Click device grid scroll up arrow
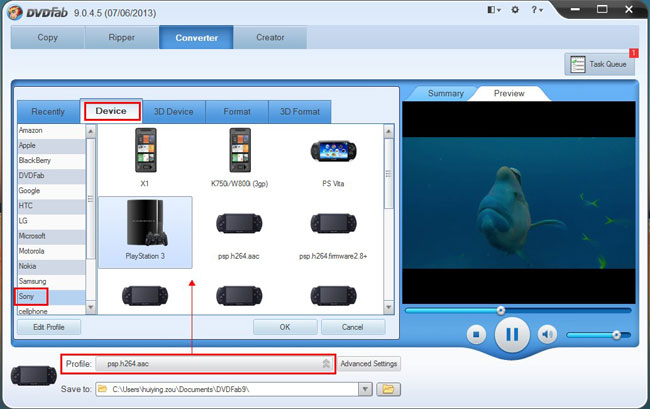 point(388,132)
